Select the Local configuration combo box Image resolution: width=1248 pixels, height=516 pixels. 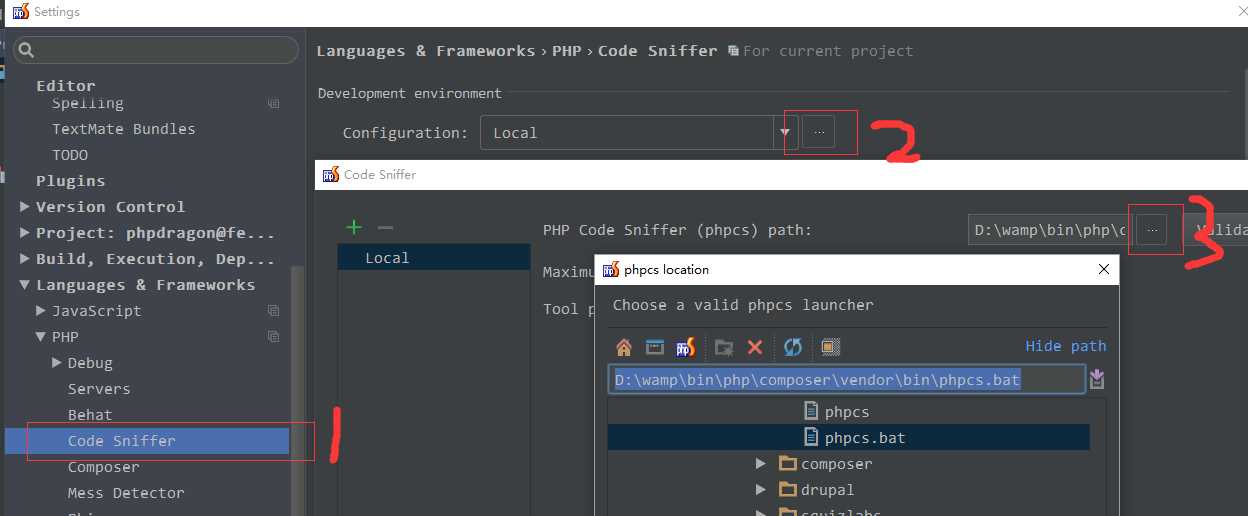(638, 132)
